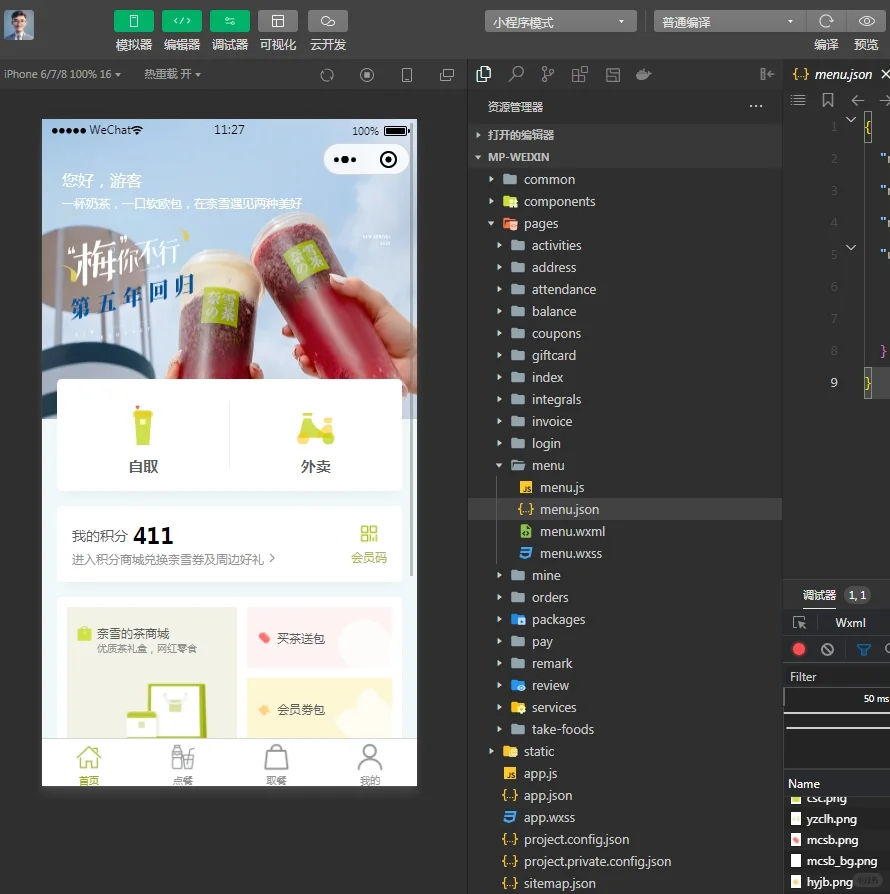Open 云开发 cloud development
This screenshot has width=890, height=894.
pyautogui.click(x=328, y=21)
